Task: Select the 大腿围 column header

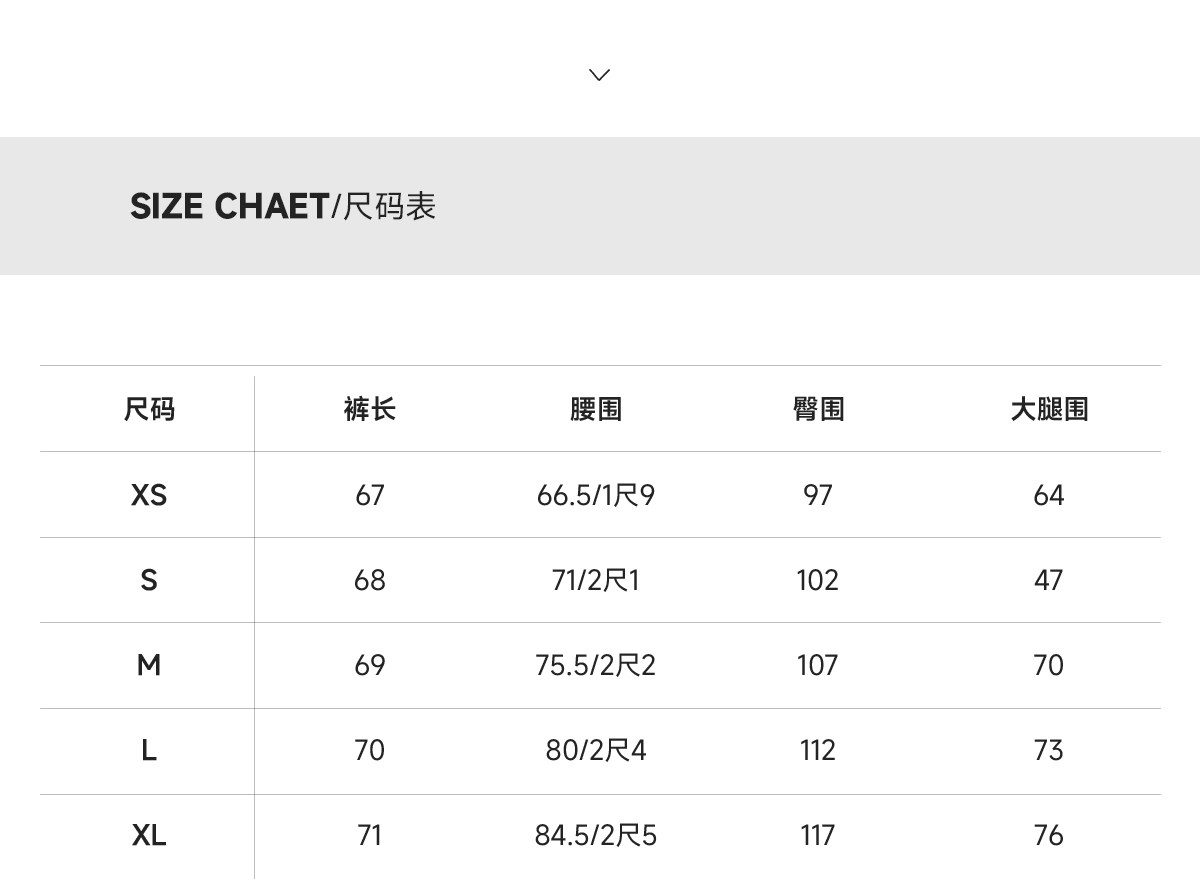Action: (x=1048, y=409)
